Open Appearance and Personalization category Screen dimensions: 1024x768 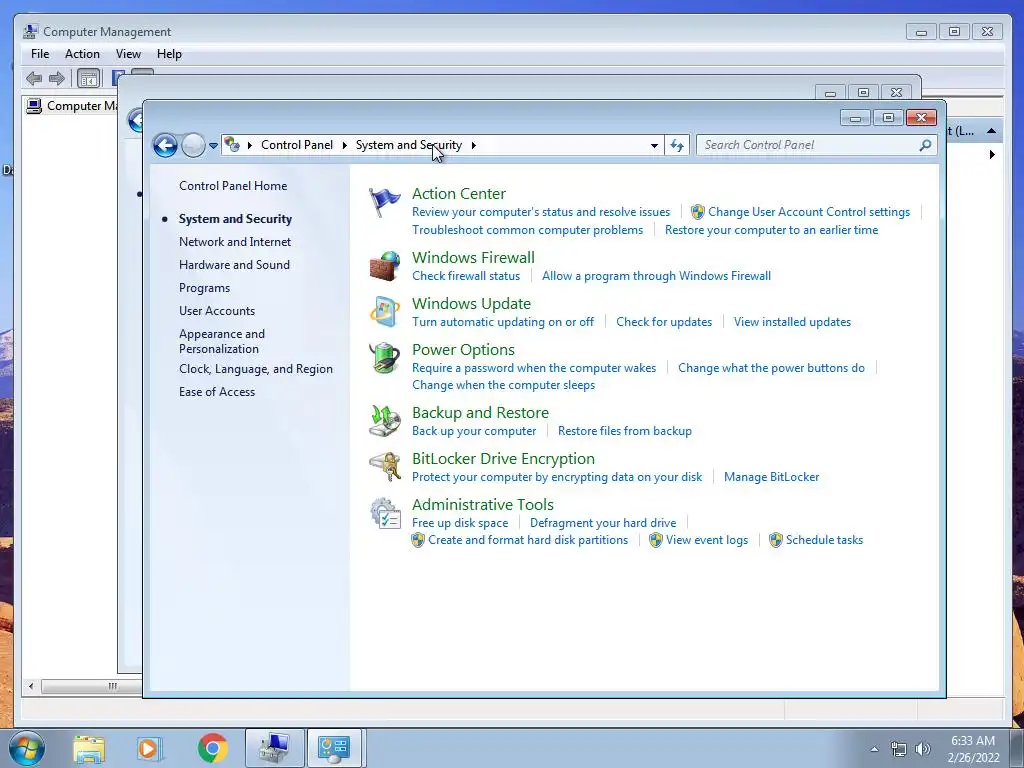point(222,341)
